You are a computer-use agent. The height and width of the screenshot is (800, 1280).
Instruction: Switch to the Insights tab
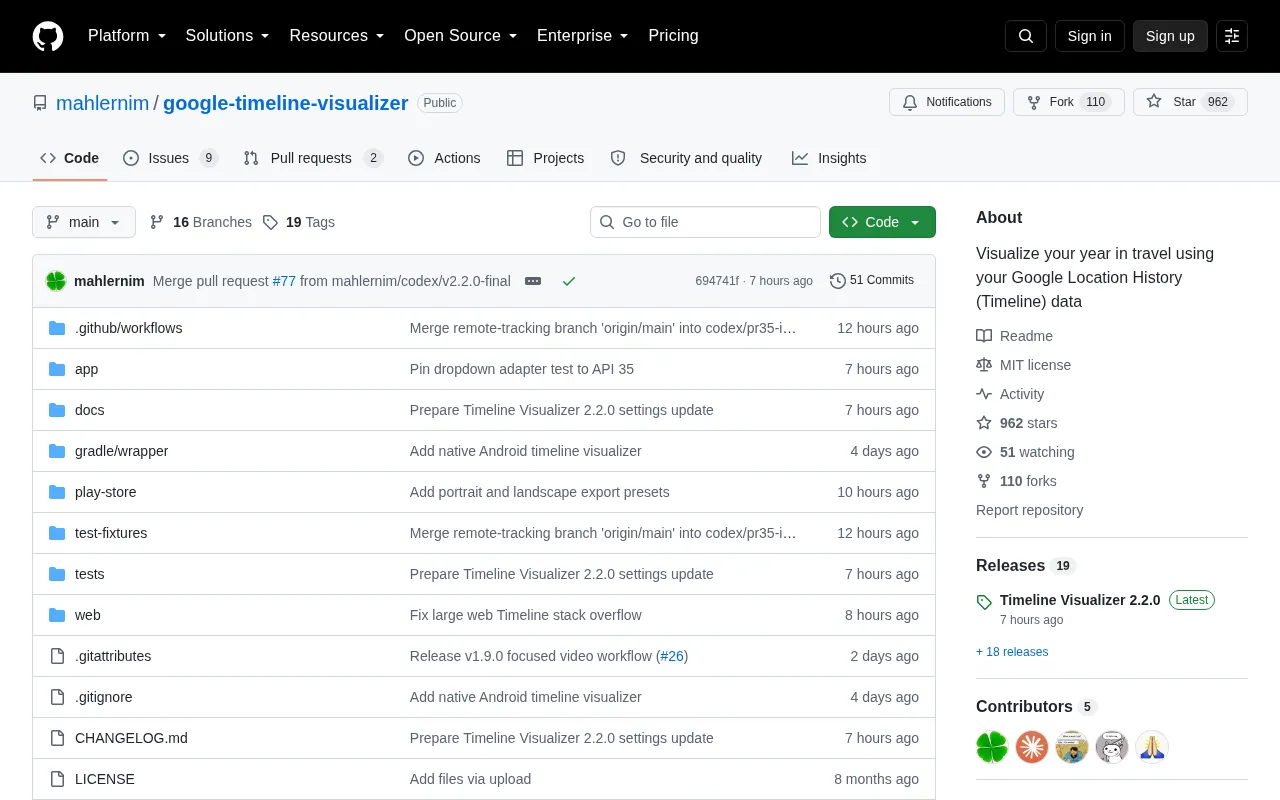pyautogui.click(x=829, y=158)
